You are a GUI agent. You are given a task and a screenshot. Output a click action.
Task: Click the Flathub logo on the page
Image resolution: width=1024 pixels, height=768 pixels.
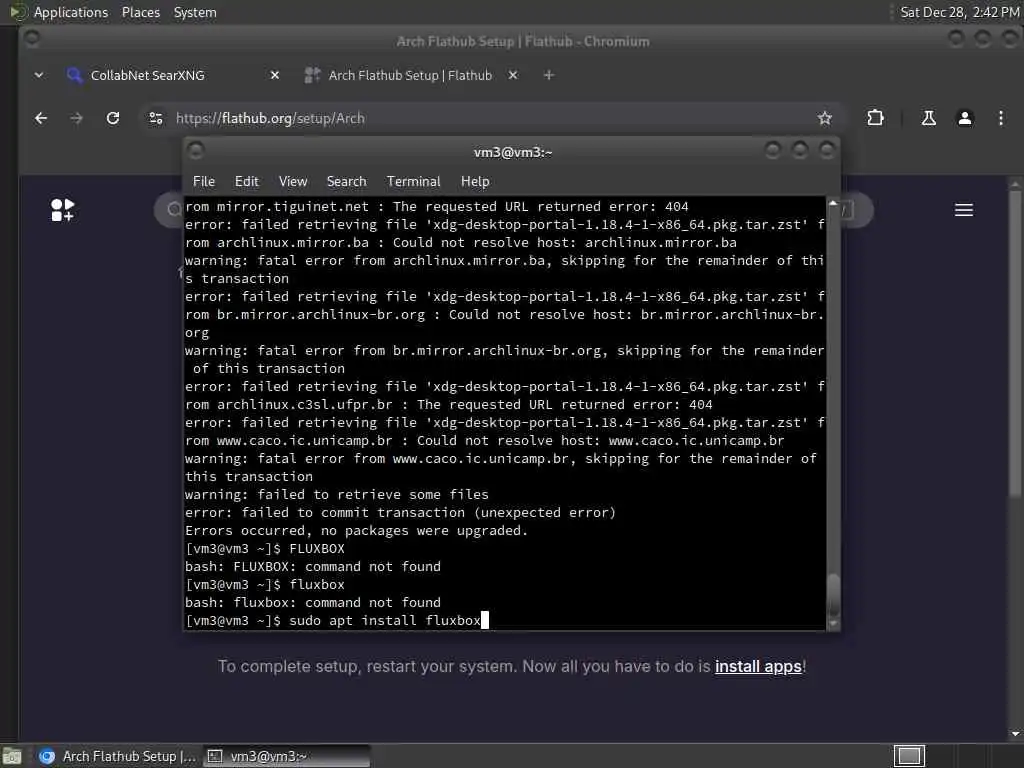(63, 210)
